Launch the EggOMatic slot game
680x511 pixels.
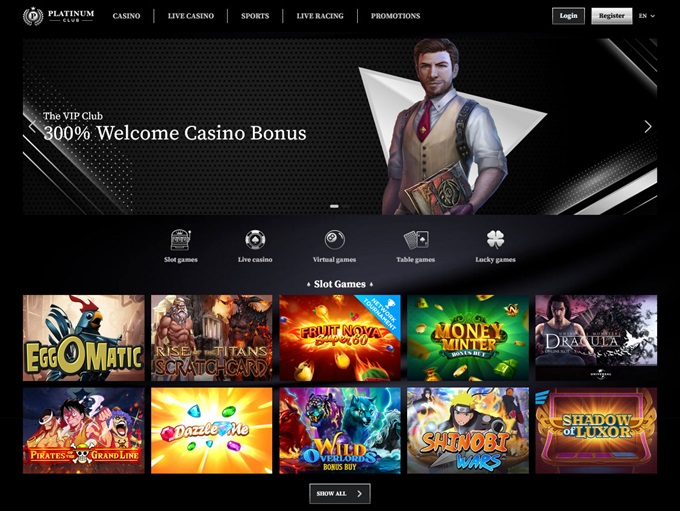coord(84,338)
